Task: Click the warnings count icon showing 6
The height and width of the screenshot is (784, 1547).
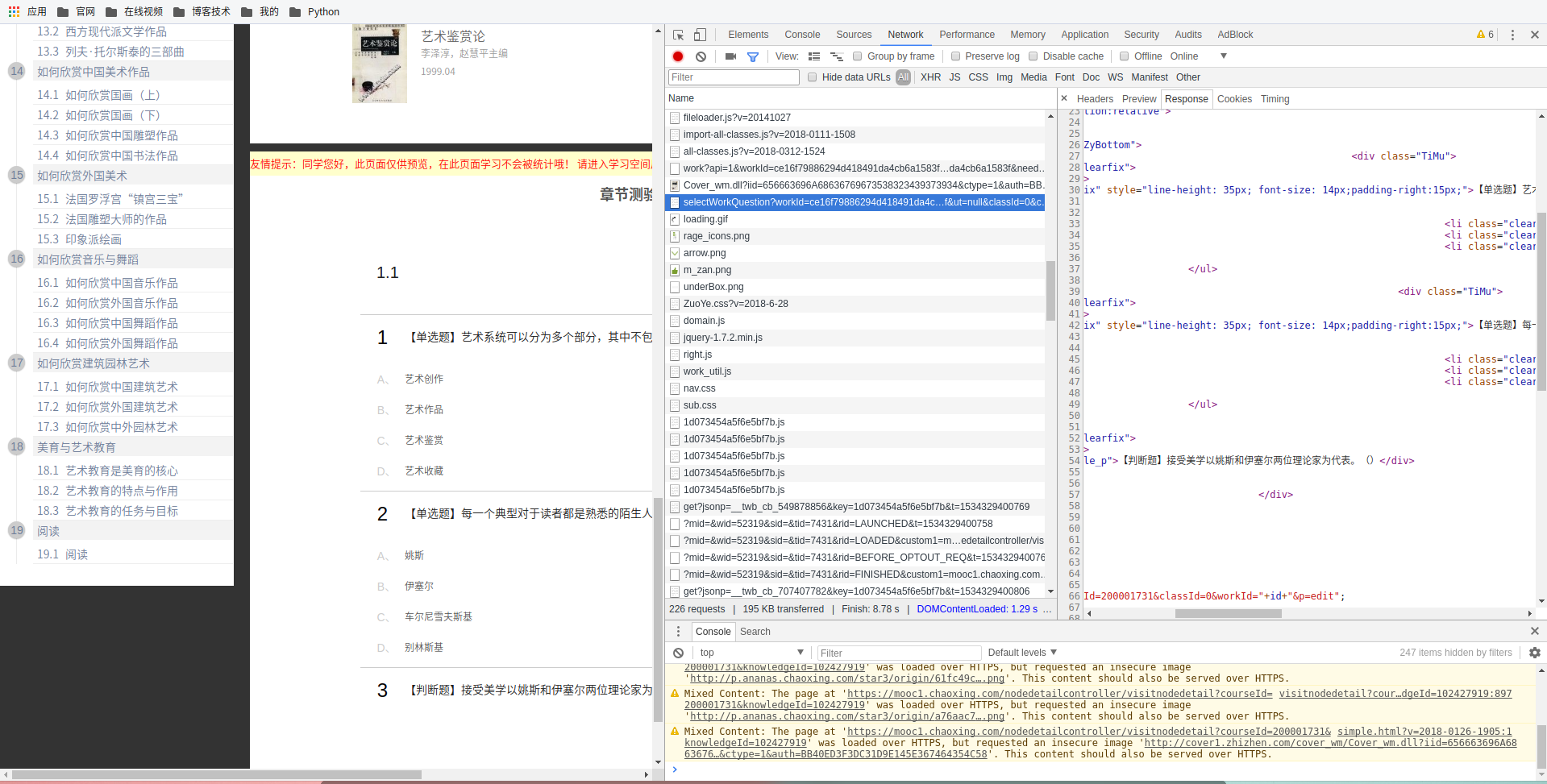Action: coord(1485,35)
